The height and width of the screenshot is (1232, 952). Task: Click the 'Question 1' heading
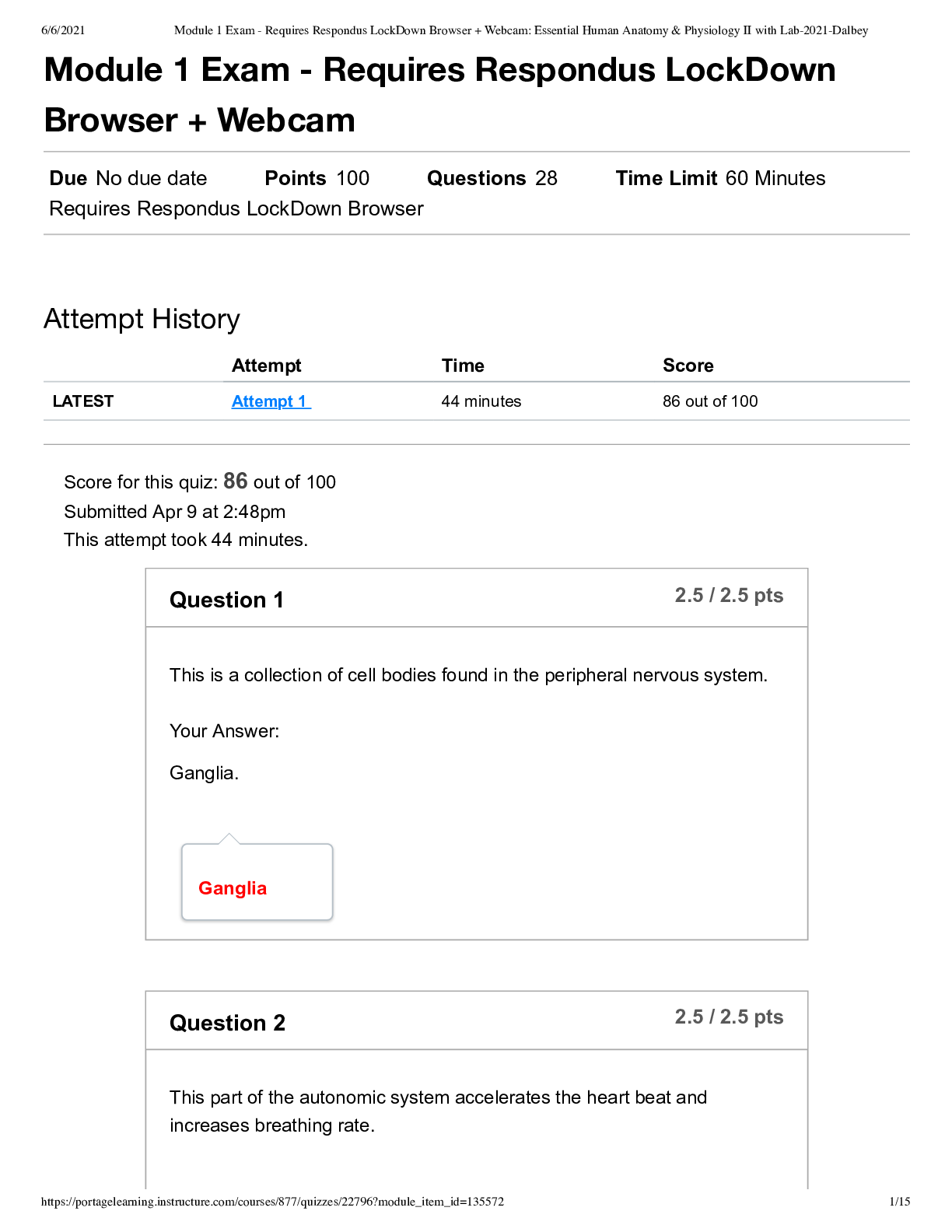coord(226,600)
